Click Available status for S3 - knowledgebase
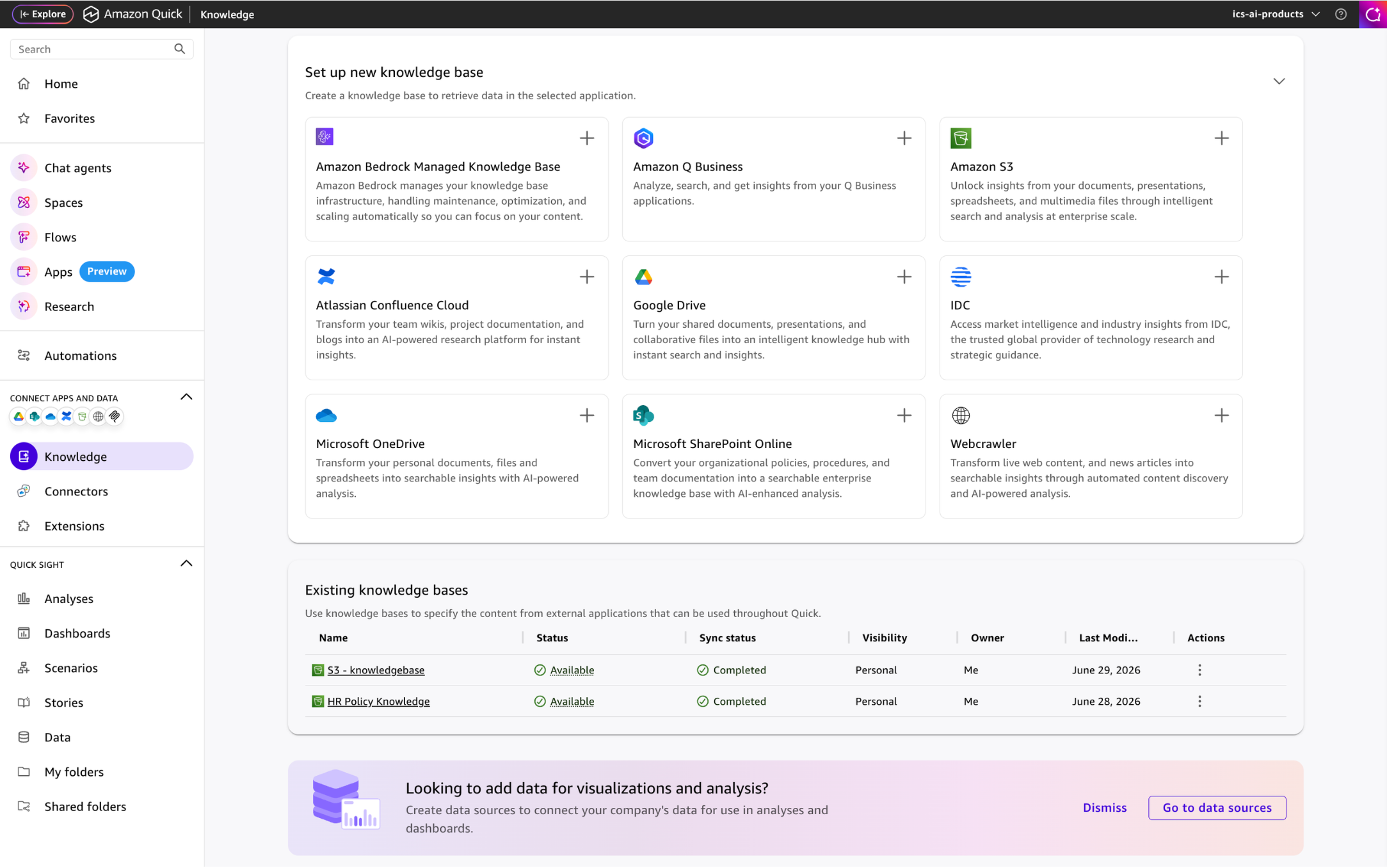Viewport: 1387px width, 868px height. 572,670
